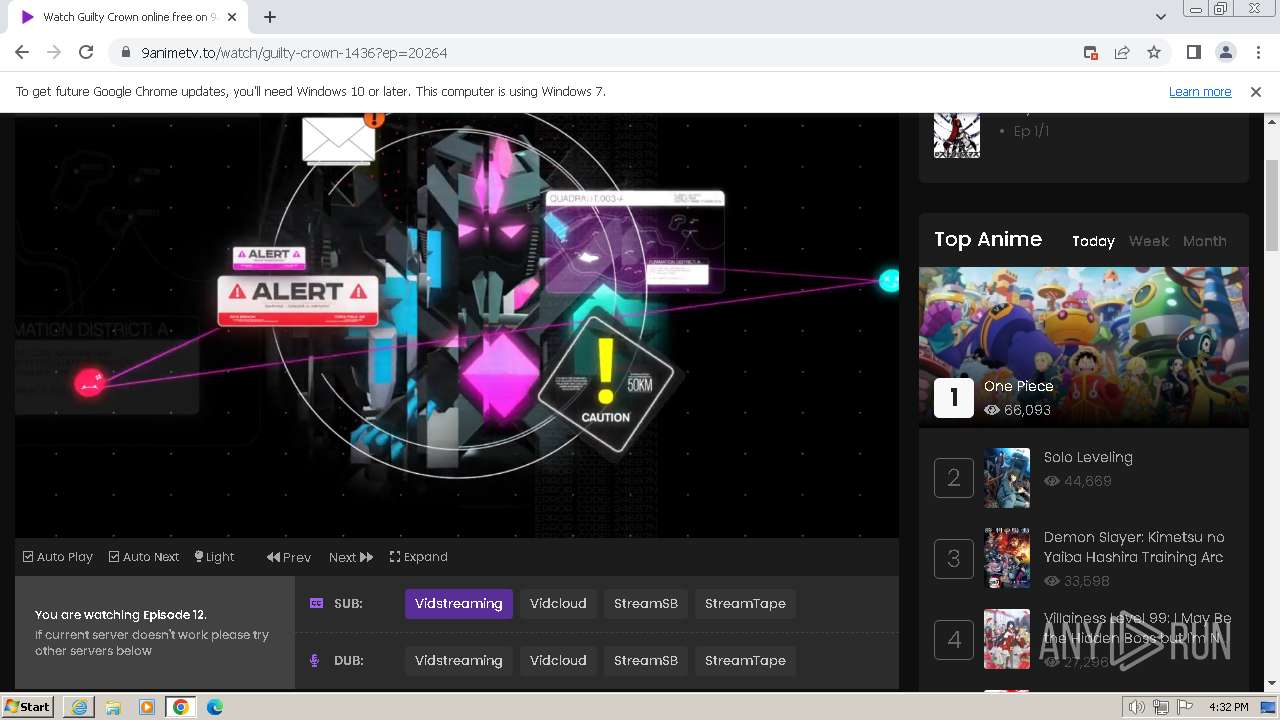The width and height of the screenshot is (1280, 720).
Task: Open Villainess Level 99 link
Action: [1138, 628]
